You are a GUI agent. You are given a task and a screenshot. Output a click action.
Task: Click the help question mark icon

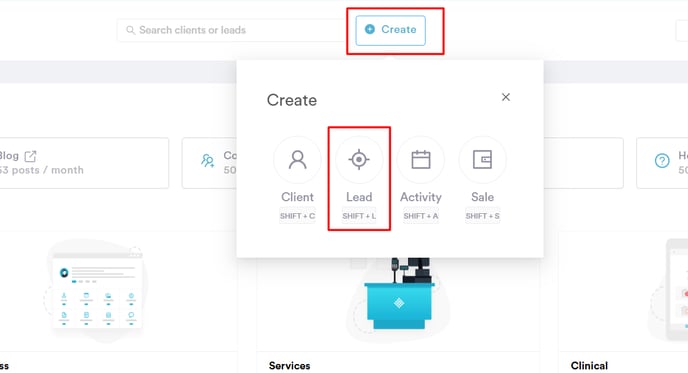662,161
